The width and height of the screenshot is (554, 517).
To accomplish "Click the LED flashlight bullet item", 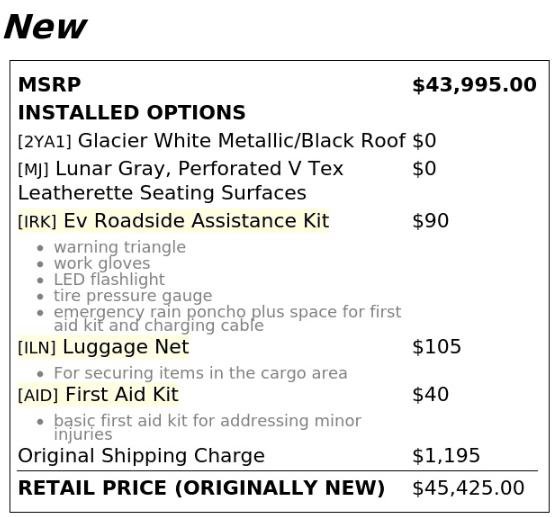I will coord(109,279).
